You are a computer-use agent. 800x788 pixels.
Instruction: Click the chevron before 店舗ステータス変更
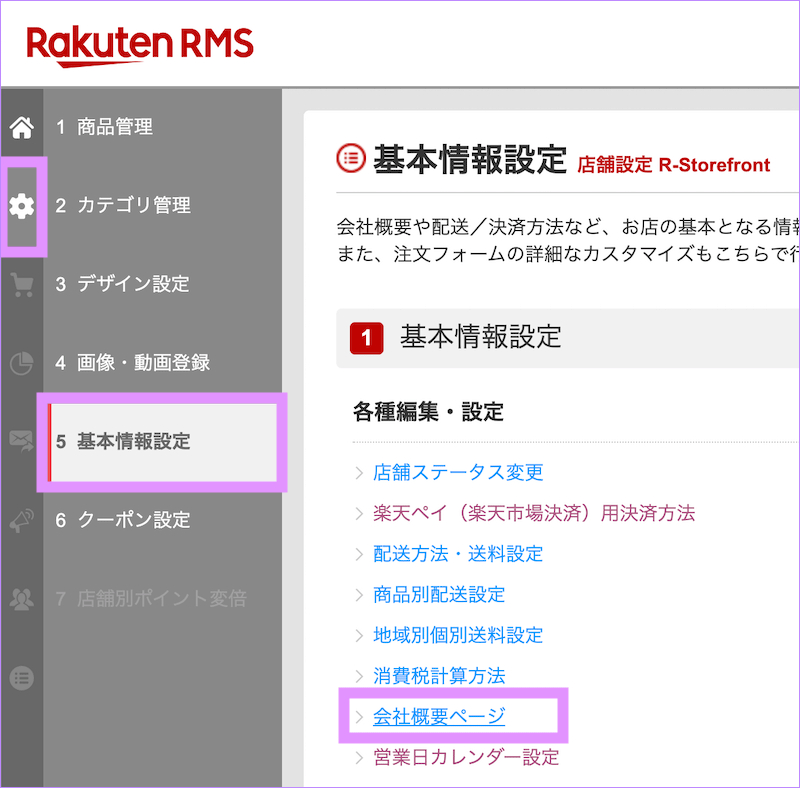(359, 473)
